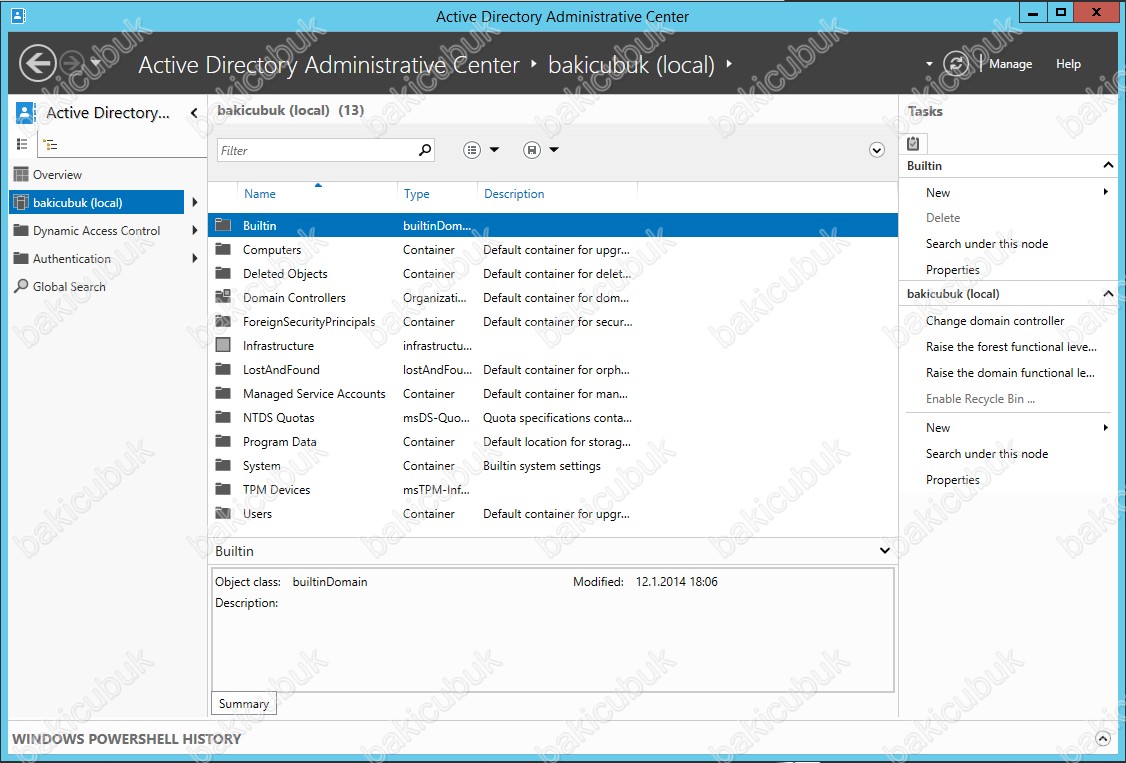The image size is (1126, 763).
Task: Open Properties under bakicubuk (local) tasks
Action: 952,479
